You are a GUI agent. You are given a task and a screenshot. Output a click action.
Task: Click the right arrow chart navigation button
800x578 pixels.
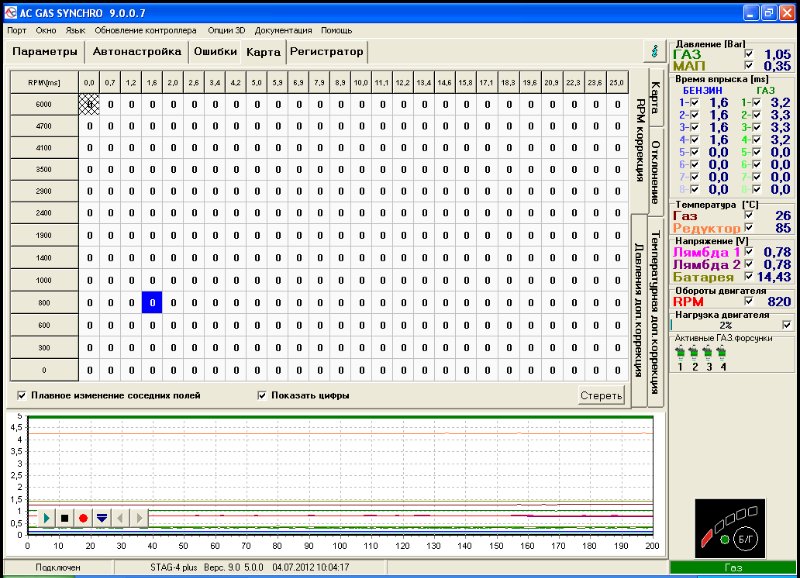(139, 518)
